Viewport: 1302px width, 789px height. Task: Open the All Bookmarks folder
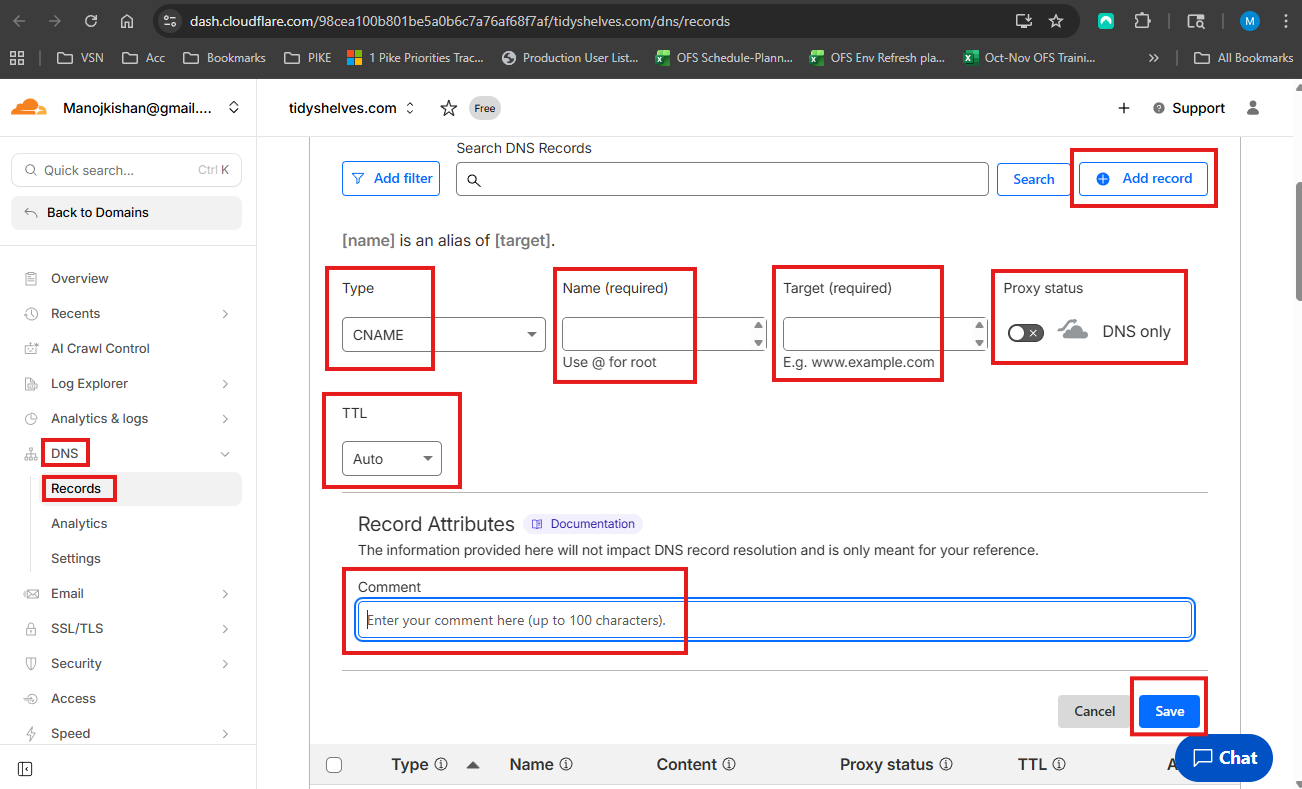pyautogui.click(x=1244, y=58)
